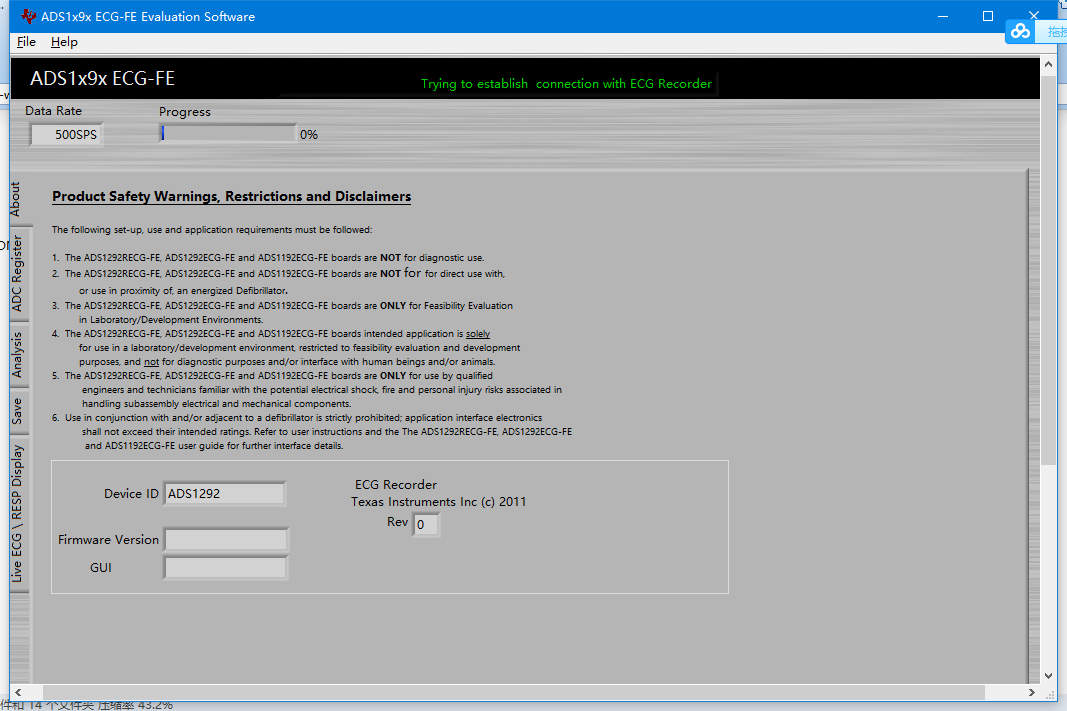This screenshot has height=711, width=1067.
Task: Click the horizontal scrollbar right arrow
Action: (1032, 692)
